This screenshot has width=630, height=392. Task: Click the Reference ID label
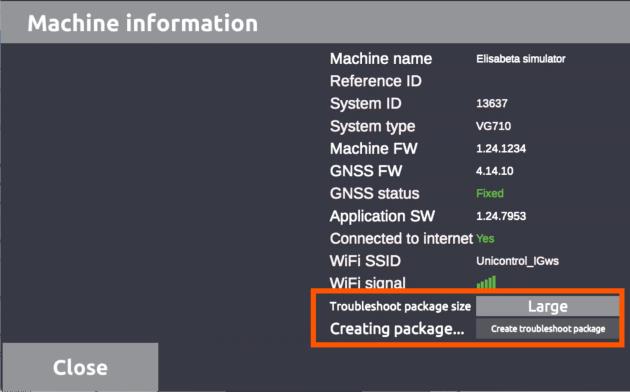(376, 81)
